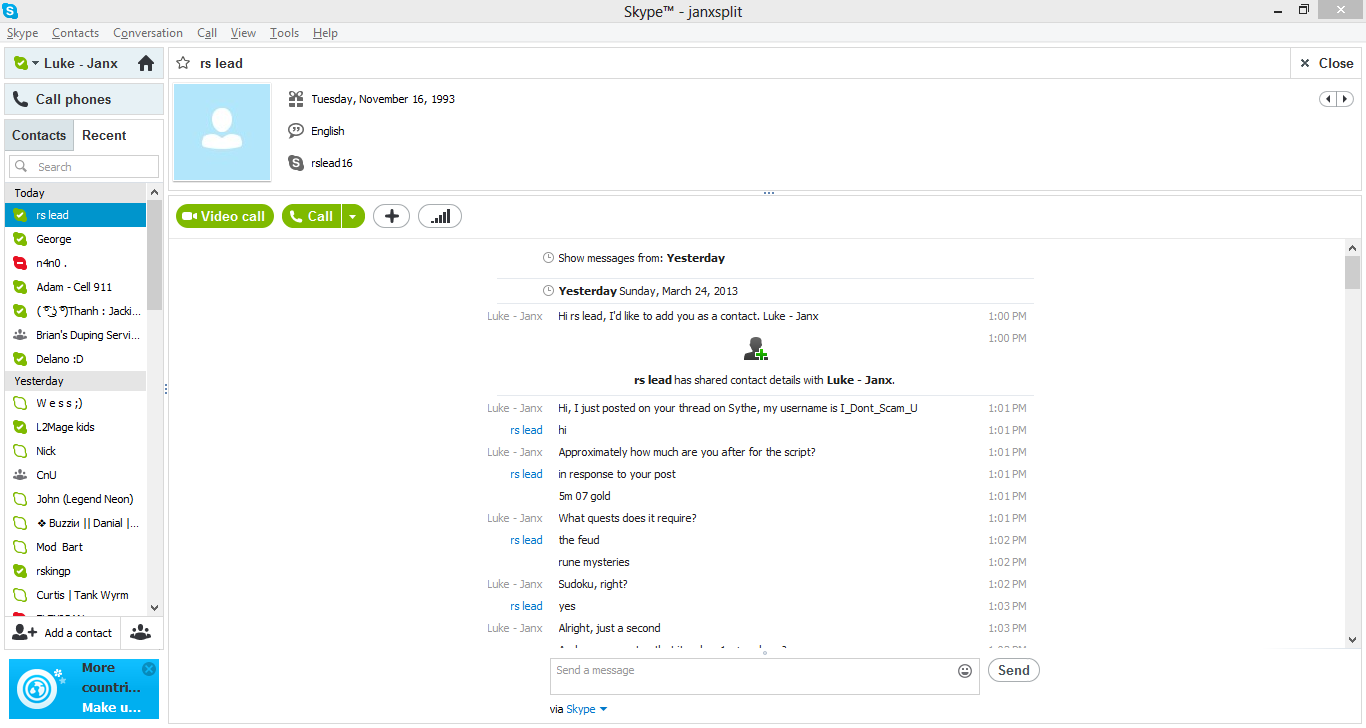Image resolution: width=1366 pixels, height=728 pixels.
Task: Open status dropdown next to Luke - Janx
Action: [36, 63]
